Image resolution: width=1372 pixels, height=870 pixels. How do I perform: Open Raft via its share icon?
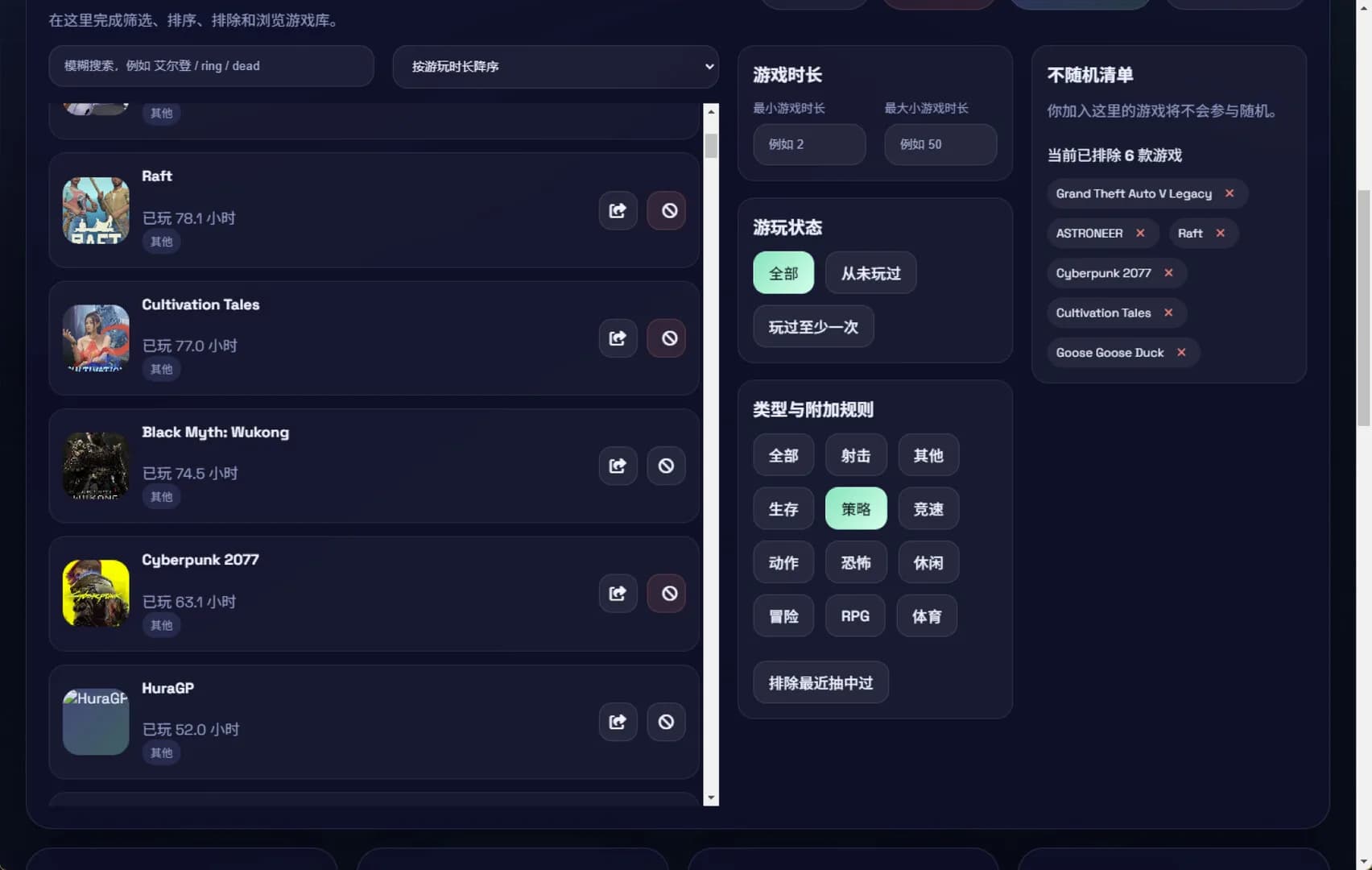coord(618,210)
